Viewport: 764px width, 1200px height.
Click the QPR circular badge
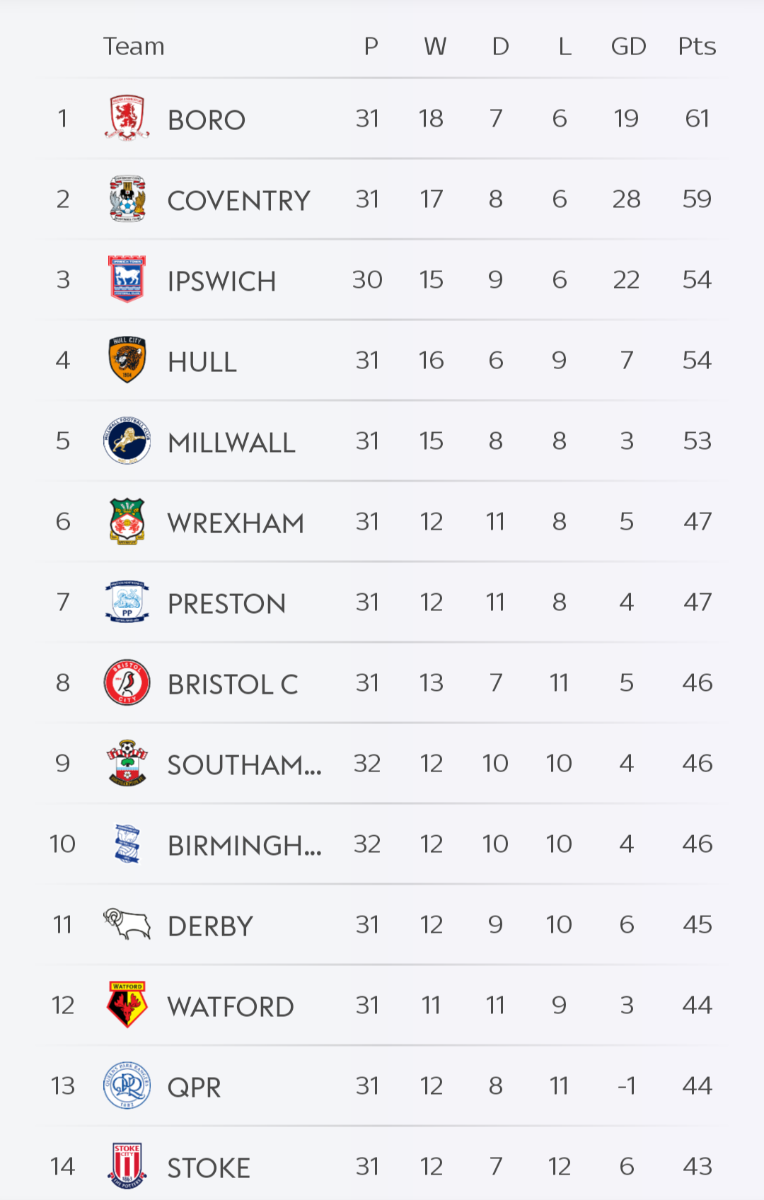pos(127,1086)
